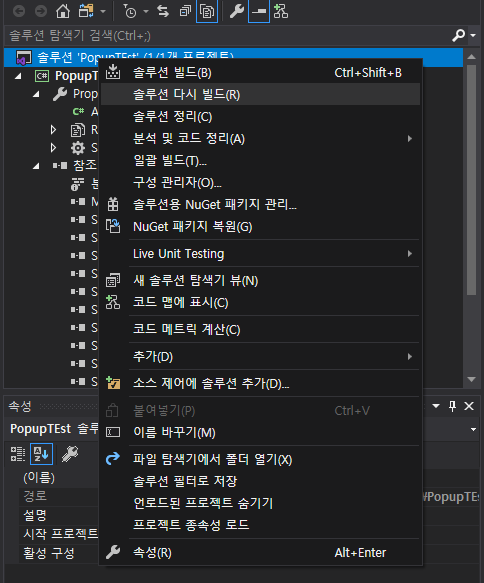Click the code map icon in toolbar

[x=281, y=12]
